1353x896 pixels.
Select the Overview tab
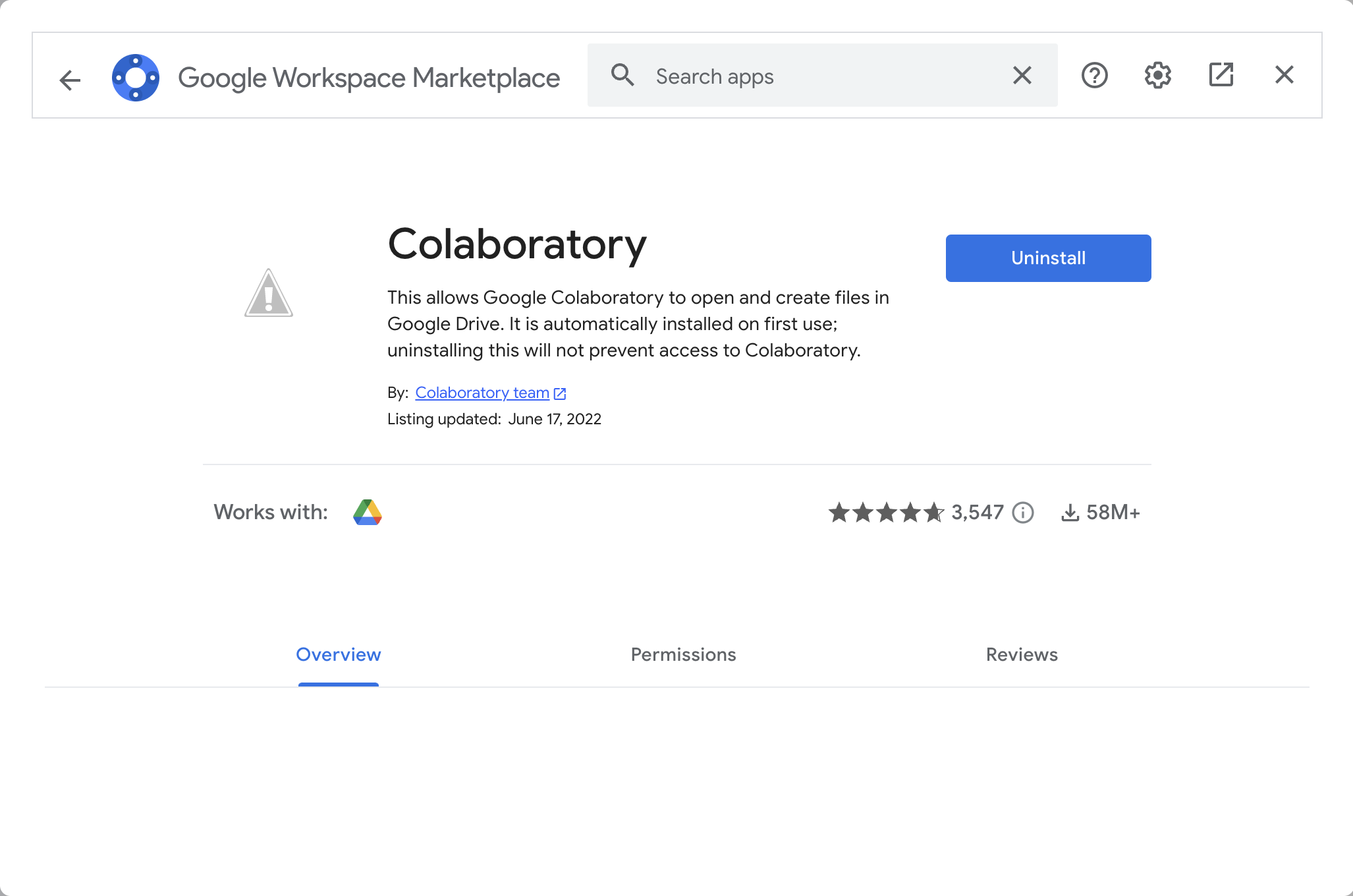point(339,655)
